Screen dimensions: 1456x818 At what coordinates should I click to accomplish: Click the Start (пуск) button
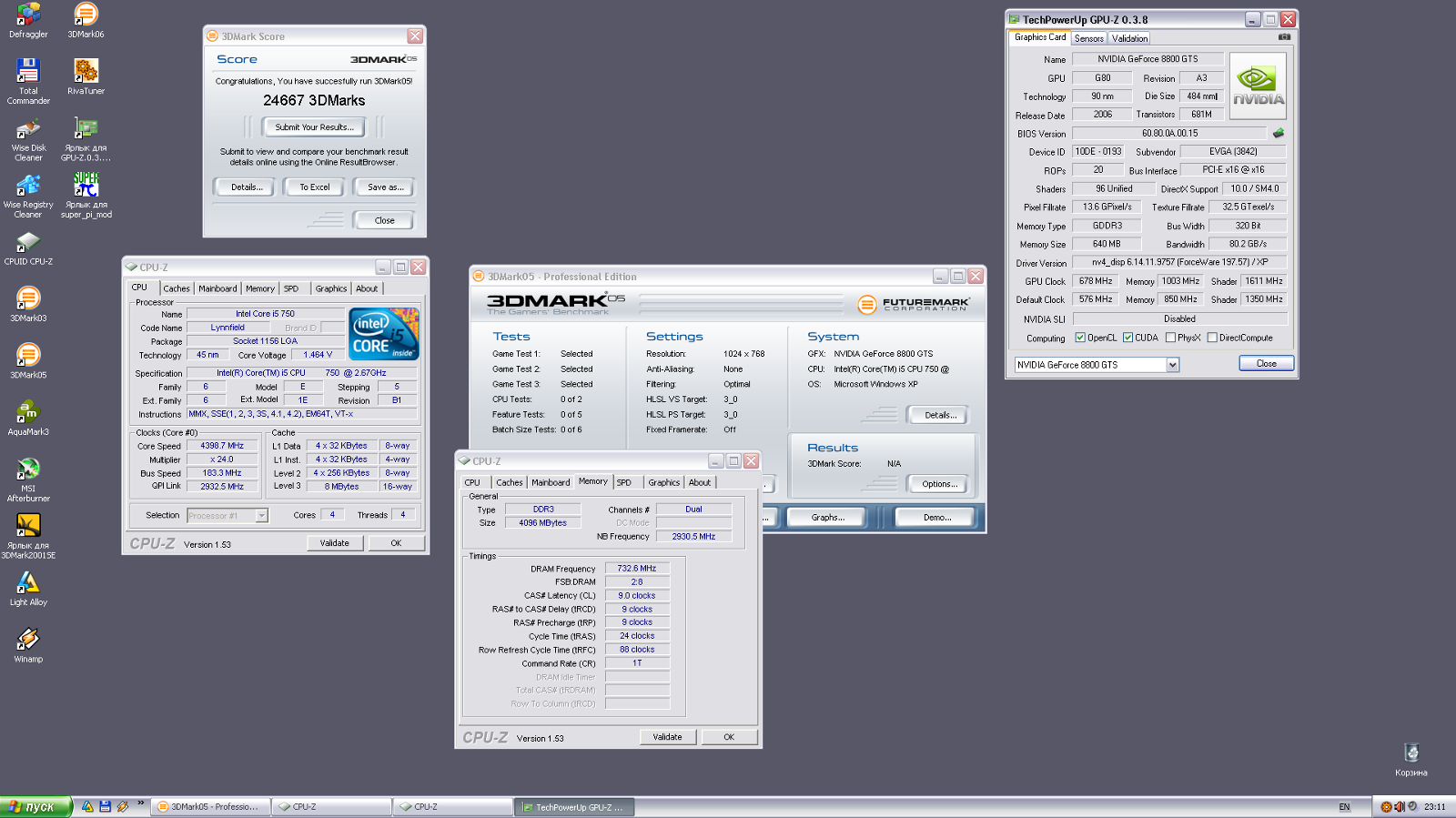(35, 807)
